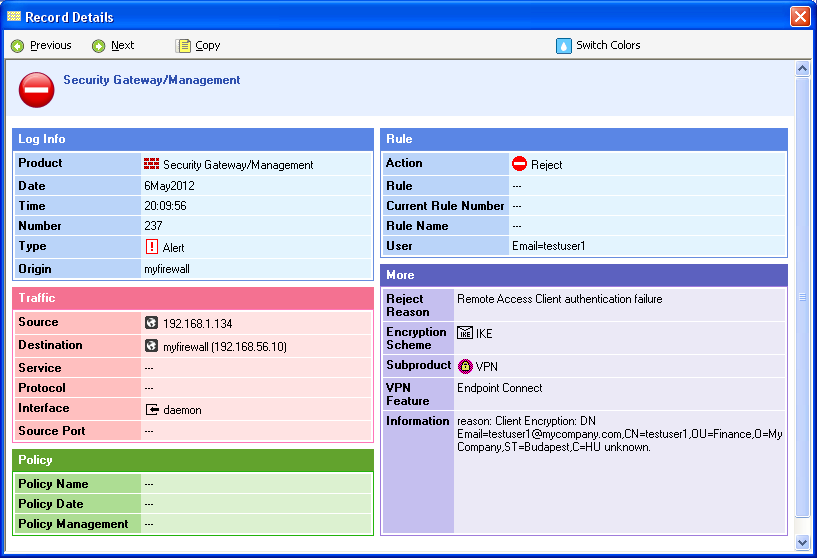
Task: Click the green Next arrow icon
Action: click(98, 46)
